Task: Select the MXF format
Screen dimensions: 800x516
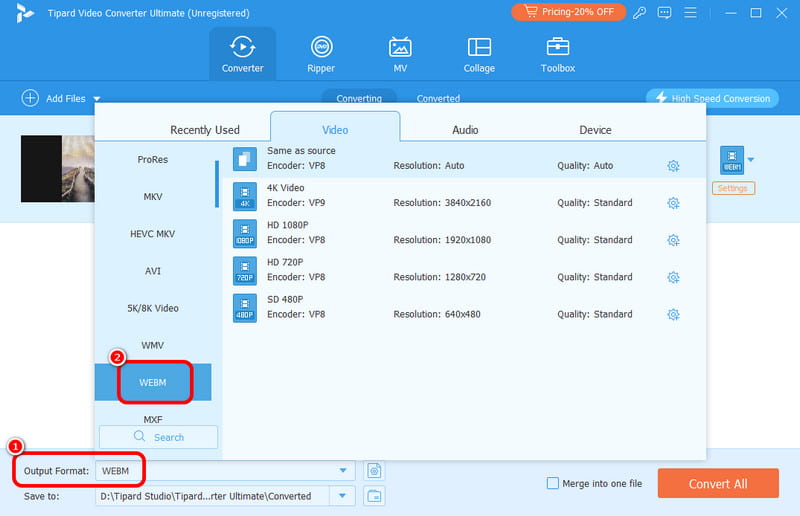Action: (153, 419)
